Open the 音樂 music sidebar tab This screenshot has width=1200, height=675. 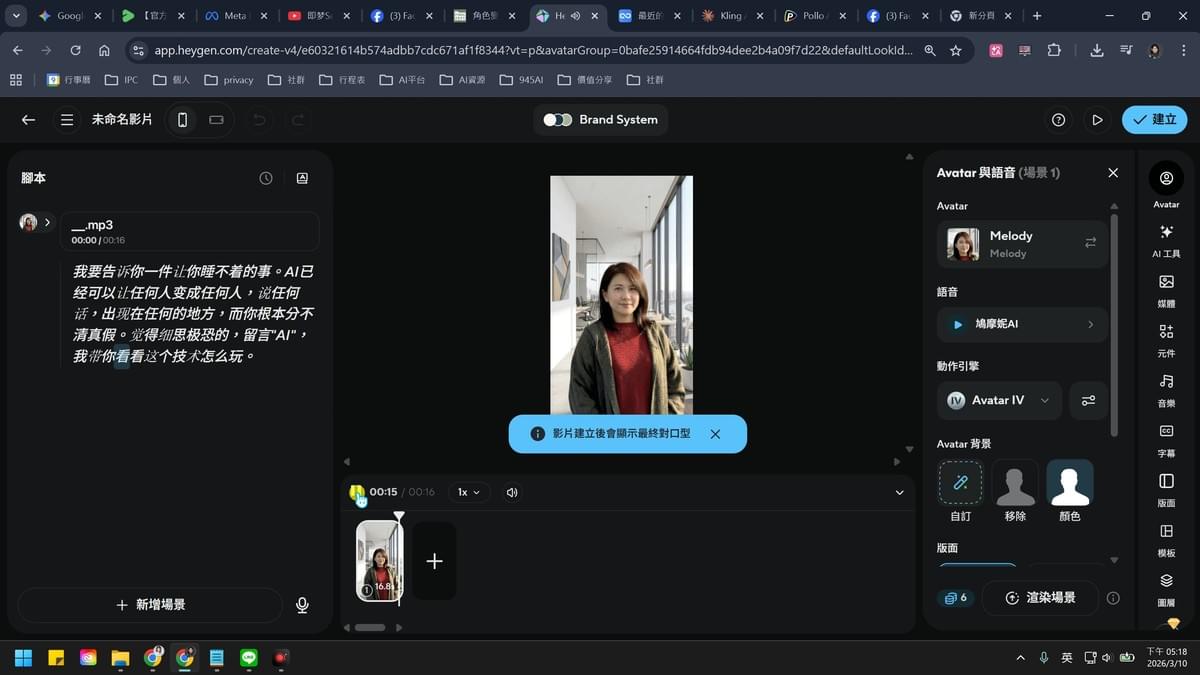[1166, 390]
